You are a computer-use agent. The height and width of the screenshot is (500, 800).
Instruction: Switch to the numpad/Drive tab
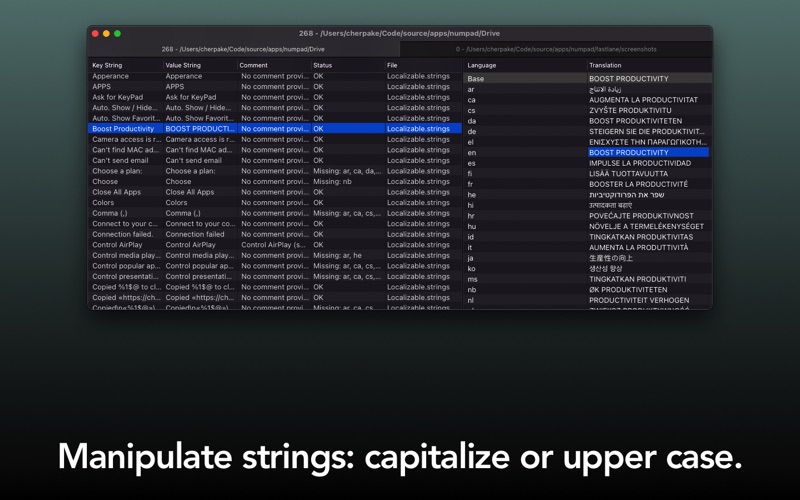click(x=243, y=49)
